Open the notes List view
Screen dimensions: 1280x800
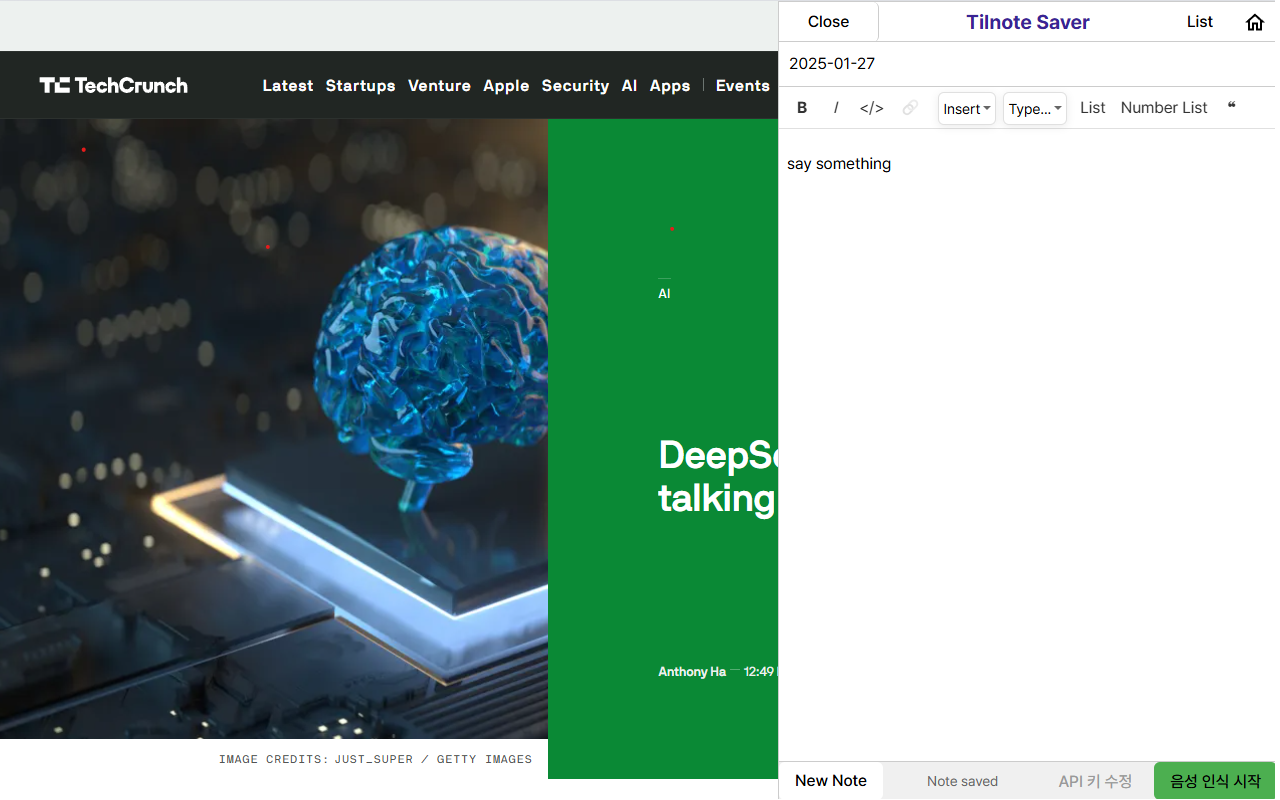coord(1200,22)
